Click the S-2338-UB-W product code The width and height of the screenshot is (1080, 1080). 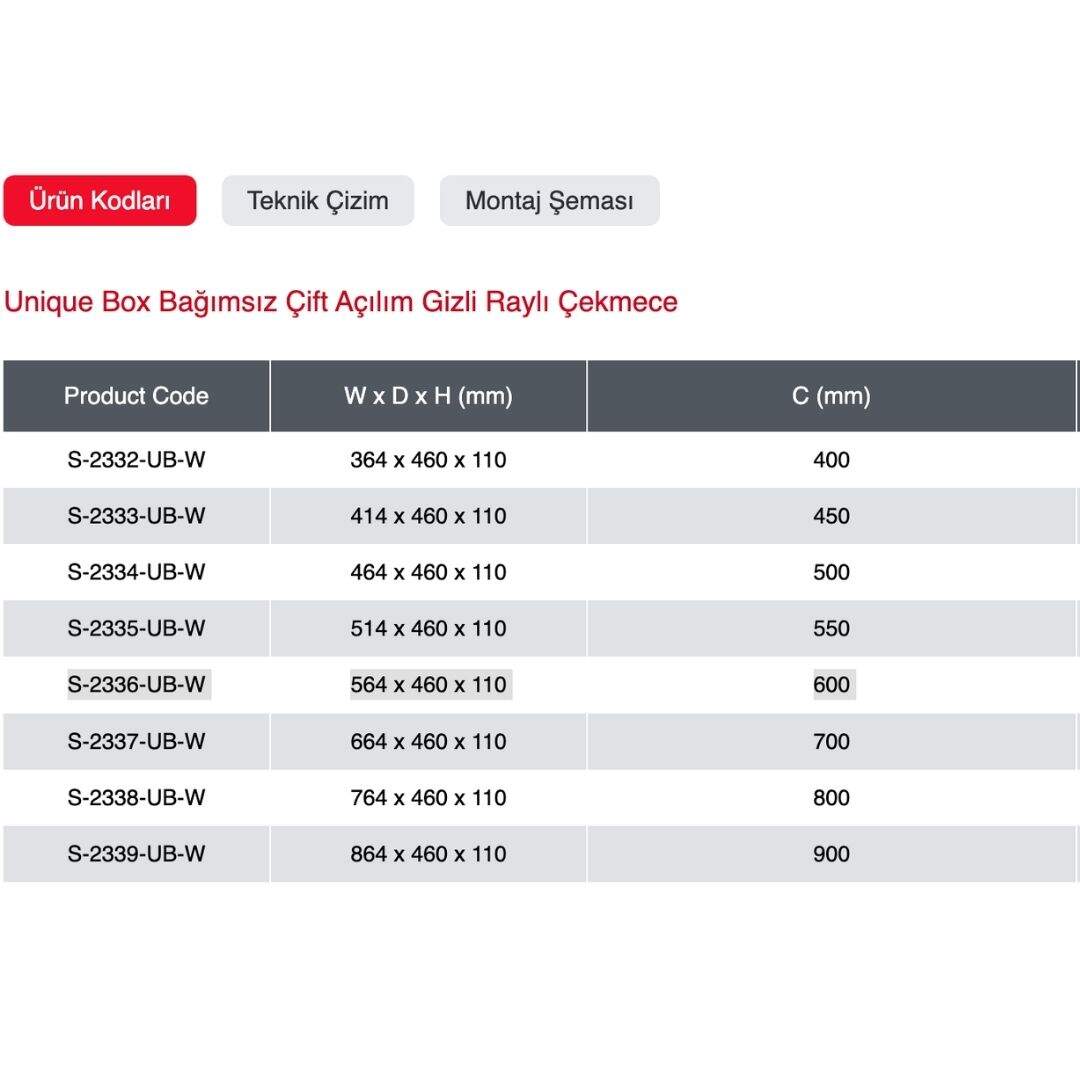[136, 798]
